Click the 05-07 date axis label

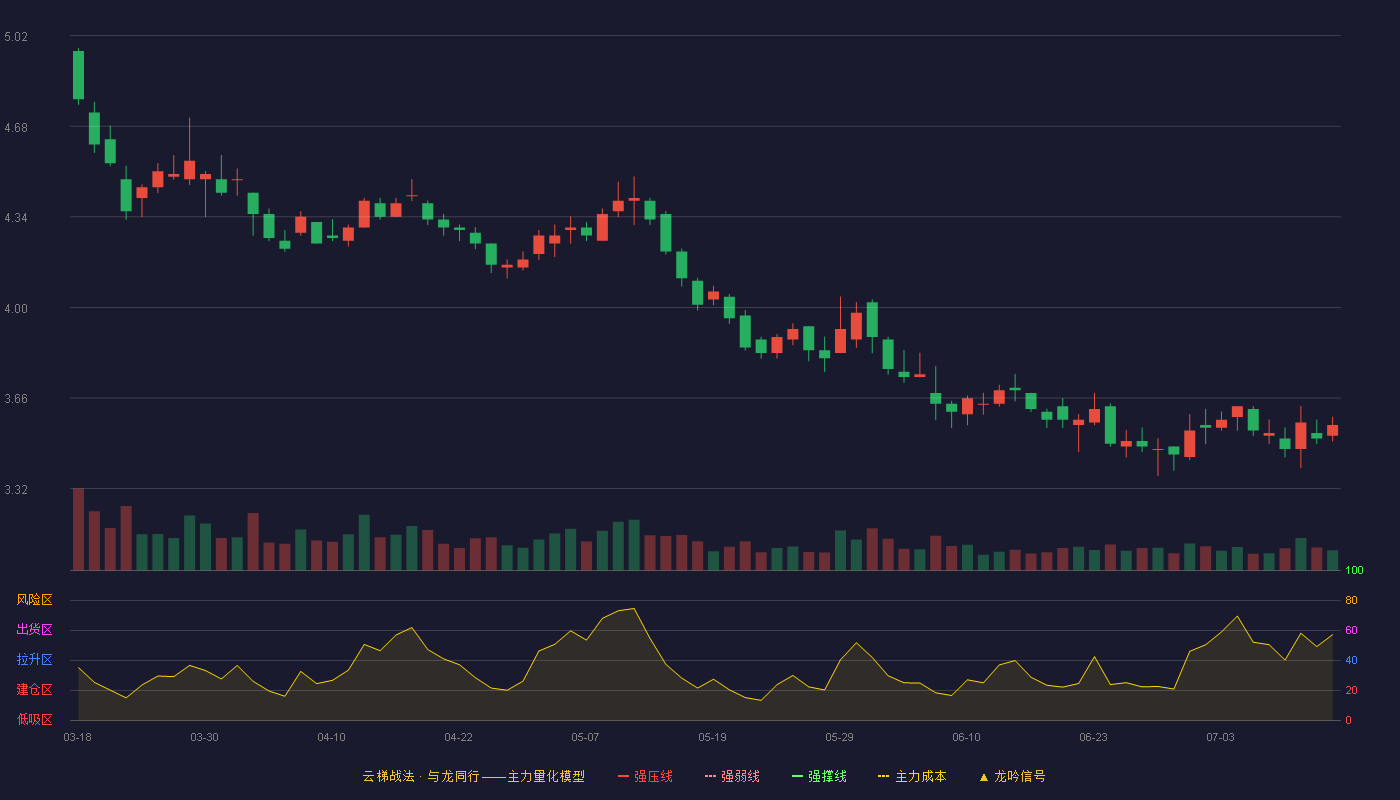point(585,737)
